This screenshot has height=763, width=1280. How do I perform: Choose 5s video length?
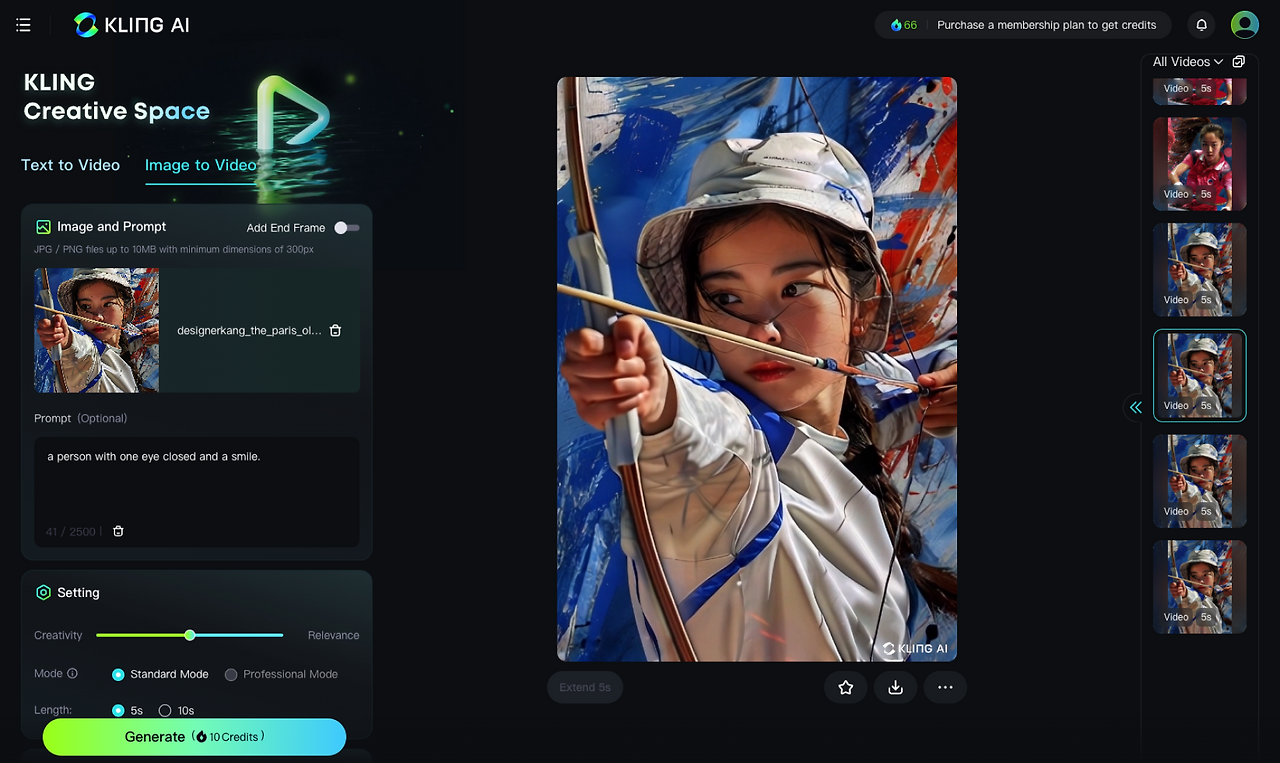(127, 711)
